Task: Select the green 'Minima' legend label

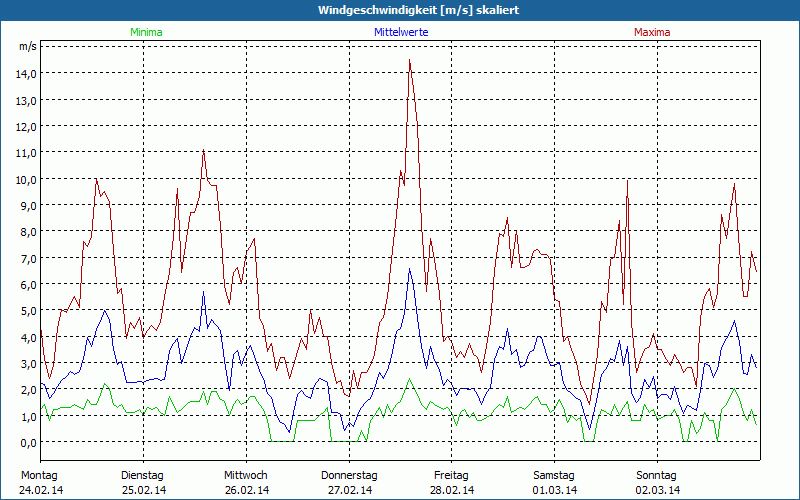Action: (145, 32)
